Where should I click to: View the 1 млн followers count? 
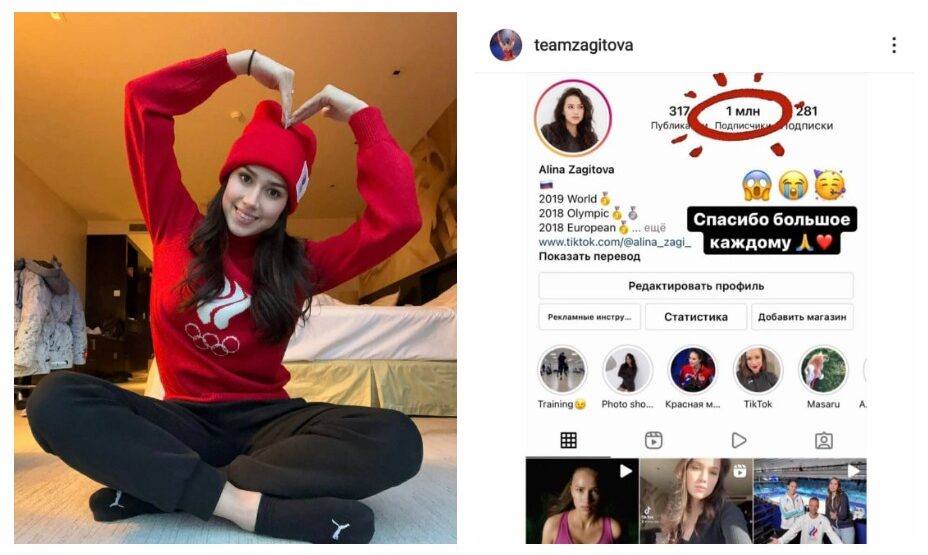tap(743, 117)
